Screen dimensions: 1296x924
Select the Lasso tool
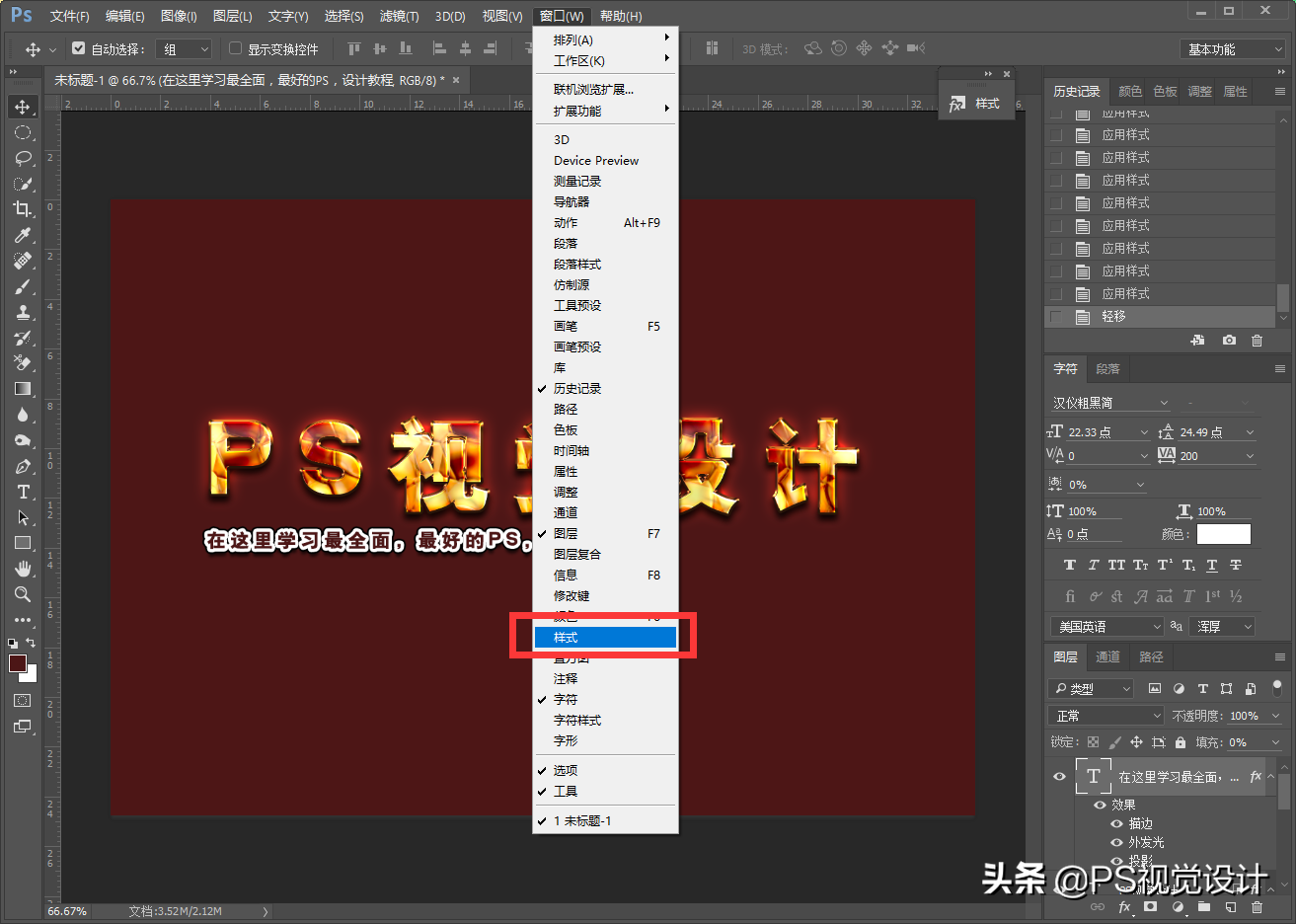[23, 158]
